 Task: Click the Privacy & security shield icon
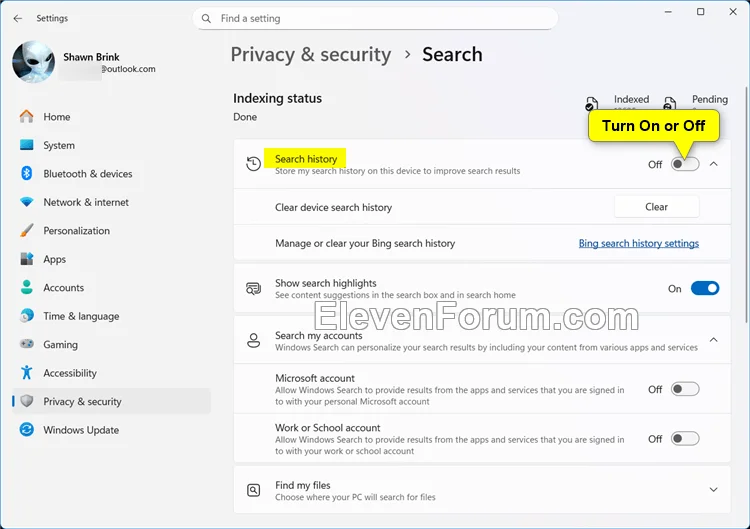pos(27,401)
